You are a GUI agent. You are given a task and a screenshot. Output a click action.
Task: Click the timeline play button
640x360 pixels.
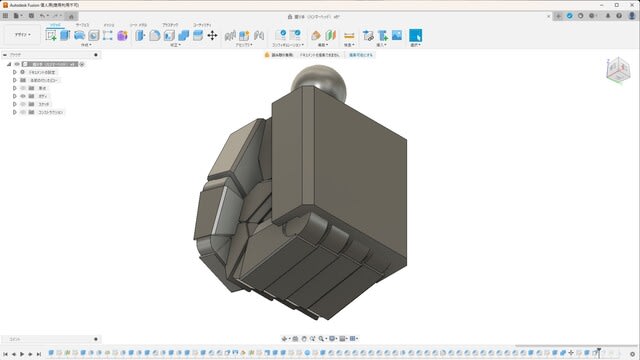pyautogui.click(x=22, y=354)
